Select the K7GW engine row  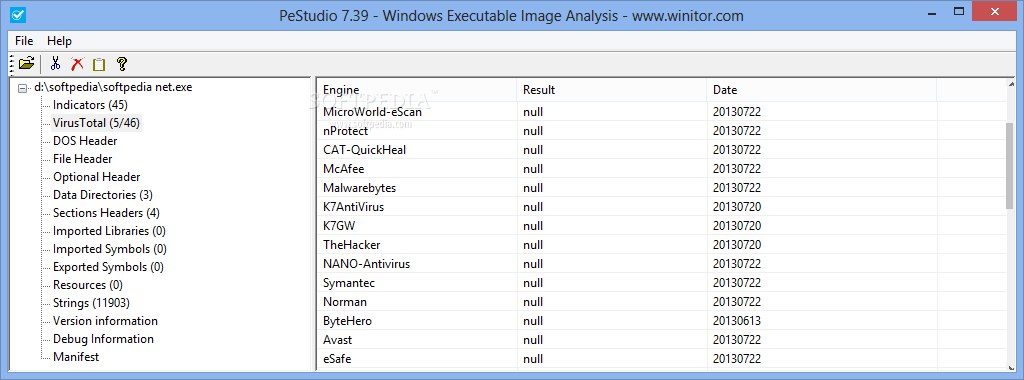[x=661, y=226]
